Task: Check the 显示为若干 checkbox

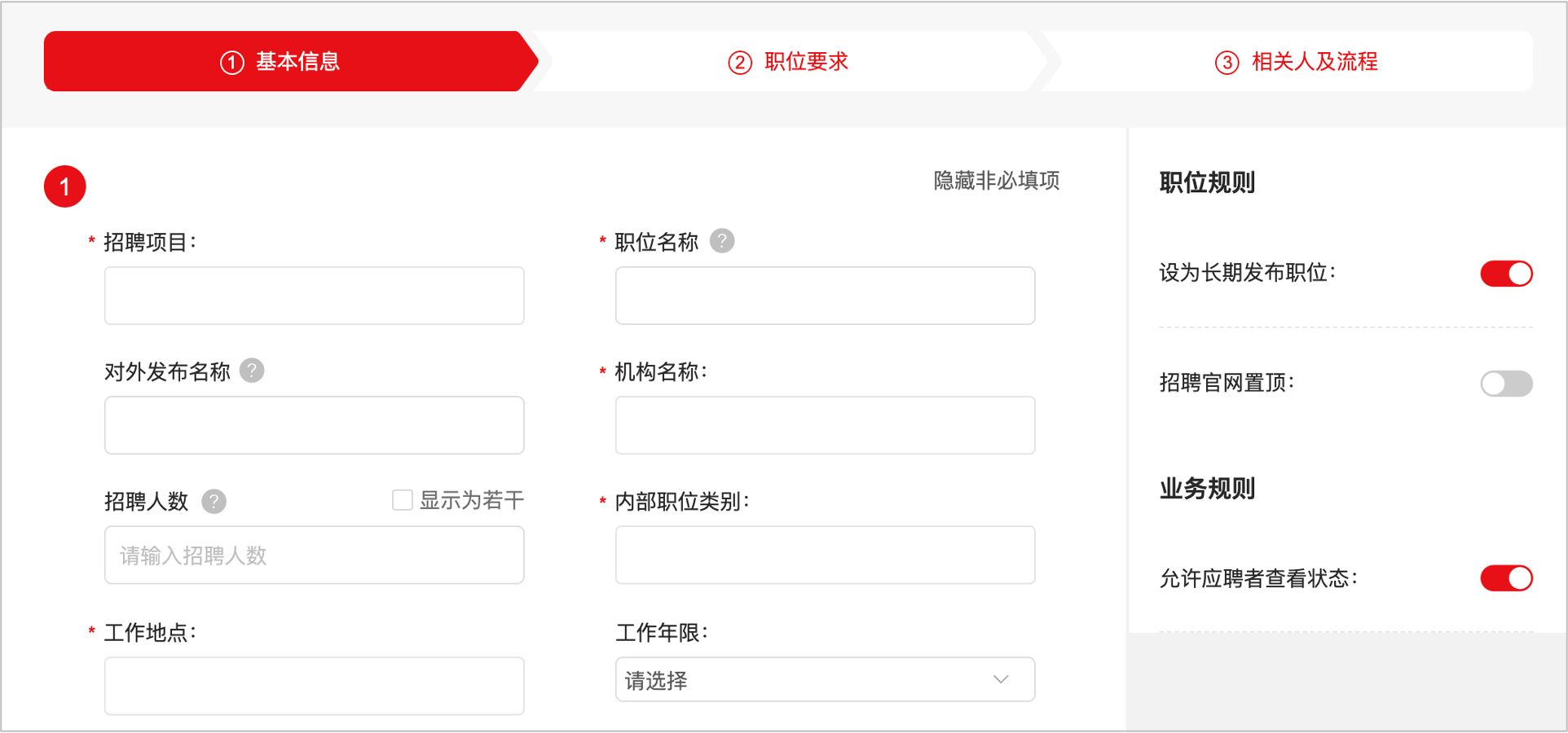Action: pyautogui.click(x=403, y=500)
